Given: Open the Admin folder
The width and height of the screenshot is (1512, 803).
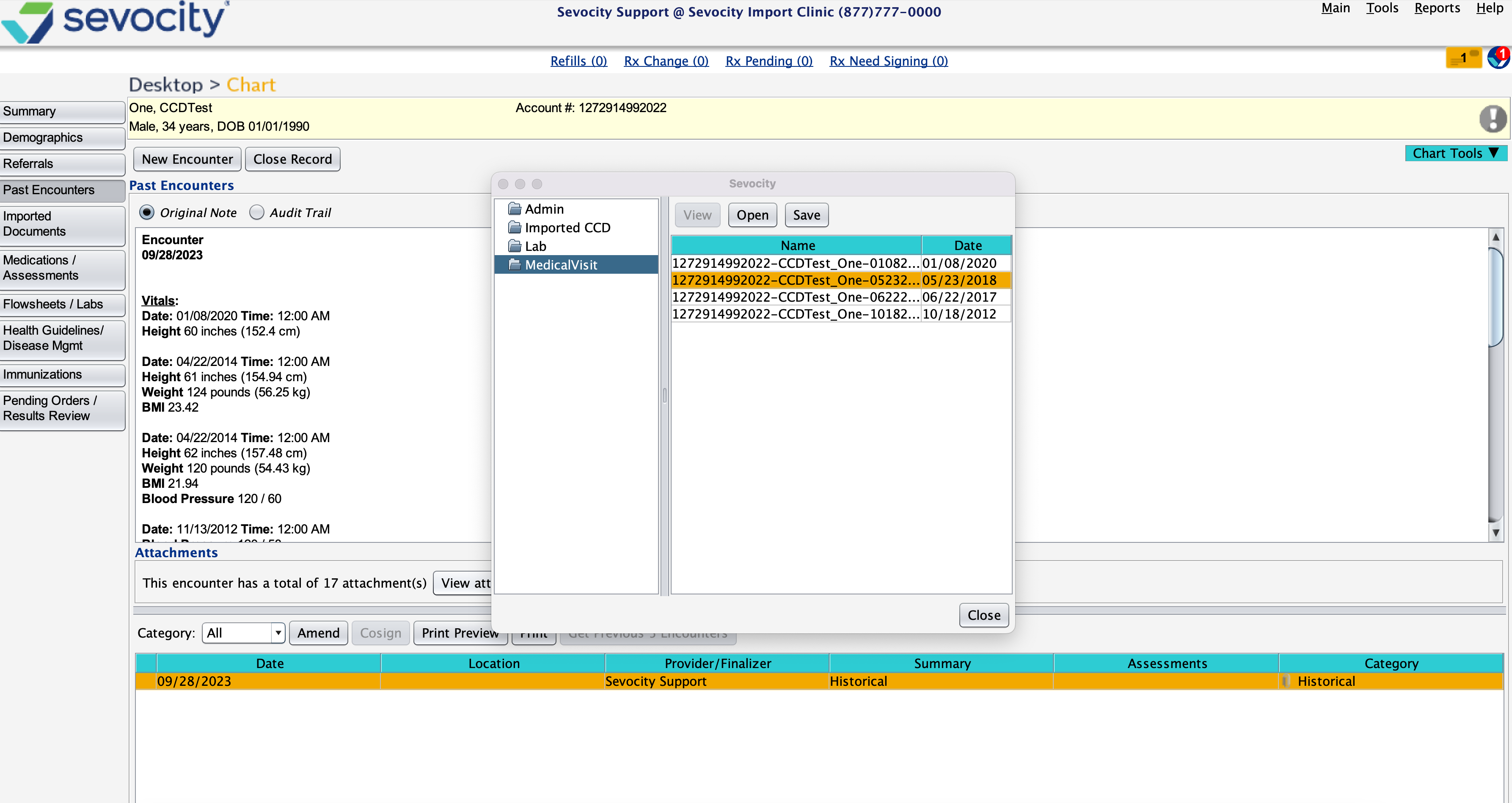Looking at the screenshot, I should click(x=543, y=209).
